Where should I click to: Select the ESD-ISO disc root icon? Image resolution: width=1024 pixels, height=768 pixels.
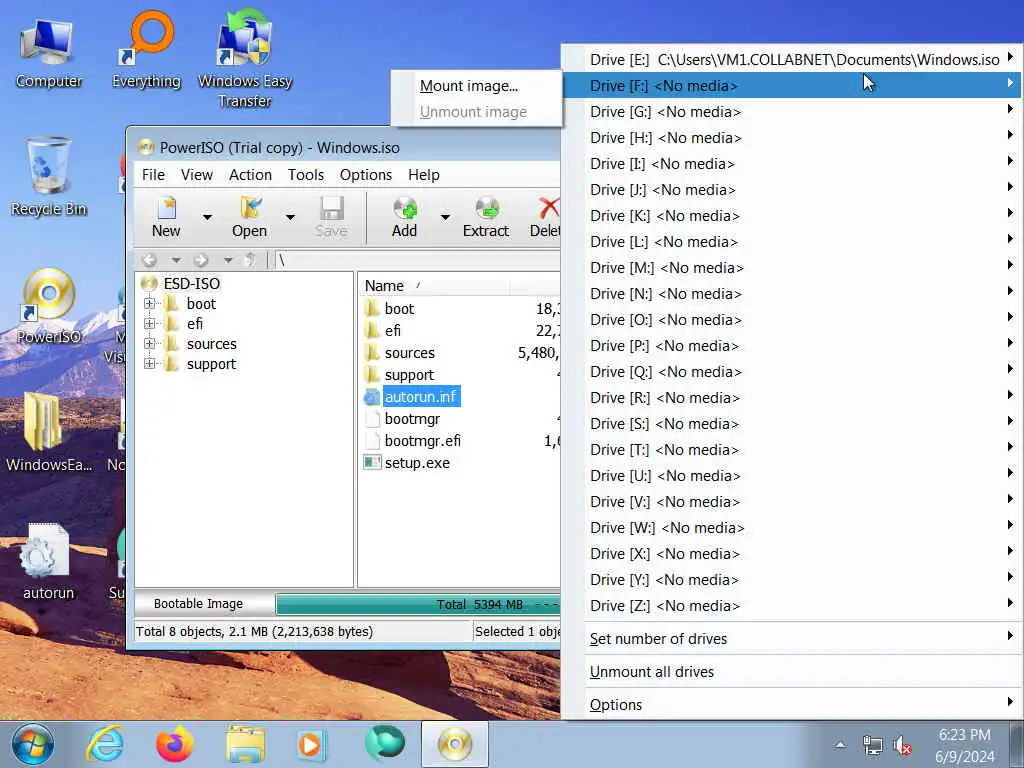[x=149, y=283]
